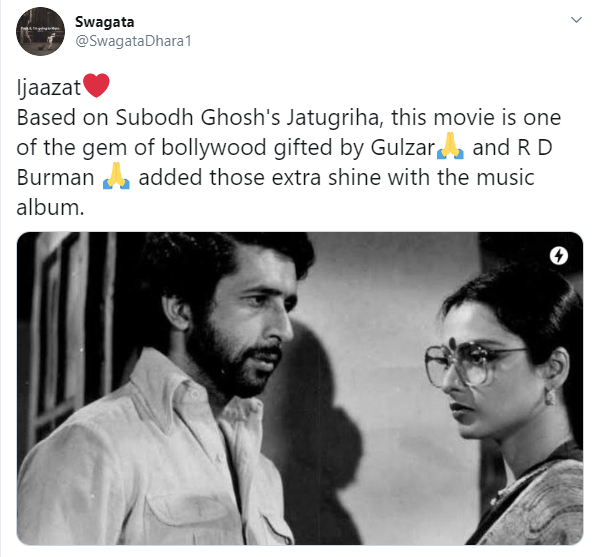
Task: Click the folded hands emoji after Burman
Action: [116, 177]
